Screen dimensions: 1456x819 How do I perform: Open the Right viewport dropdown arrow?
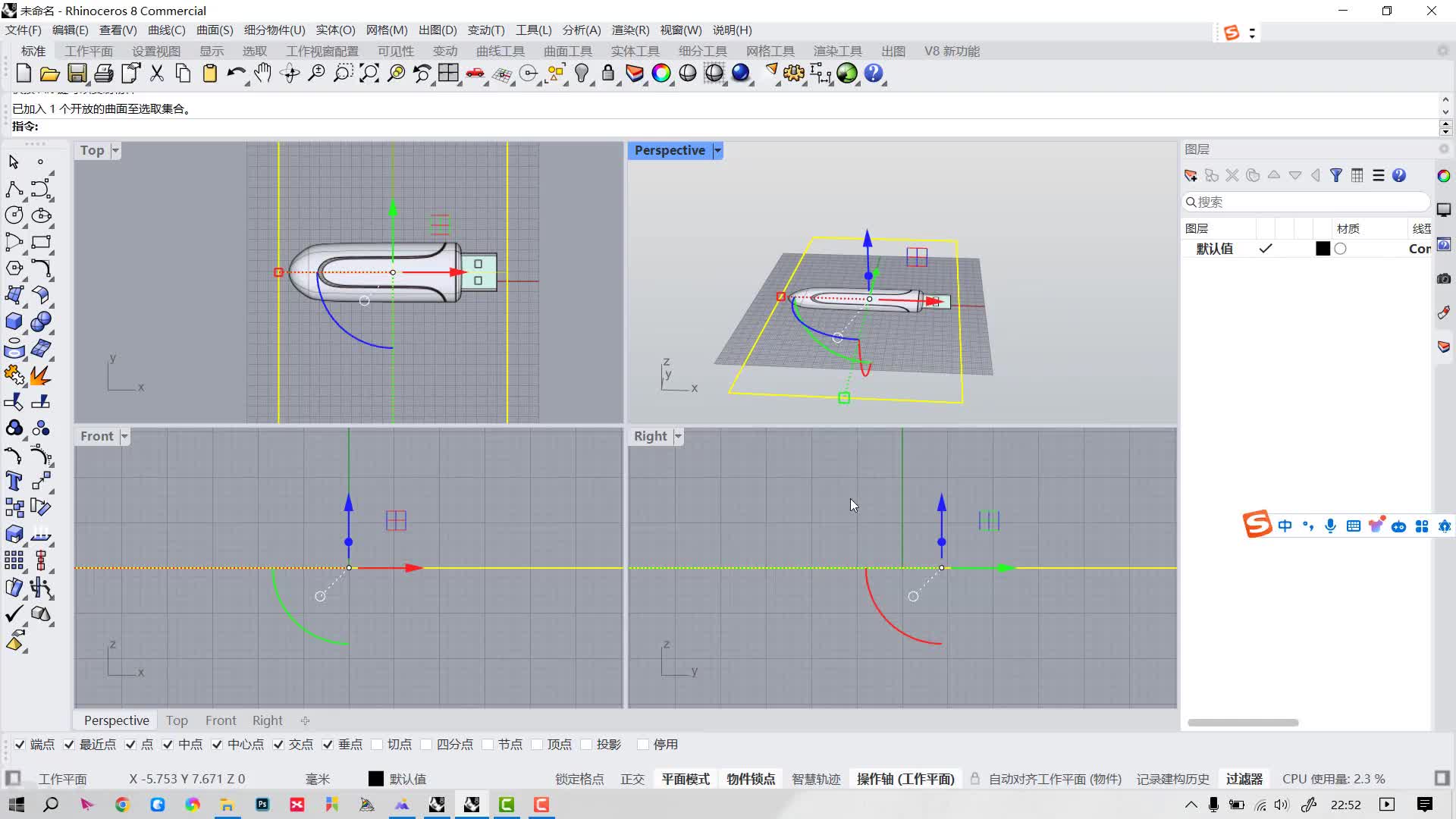[x=678, y=436]
